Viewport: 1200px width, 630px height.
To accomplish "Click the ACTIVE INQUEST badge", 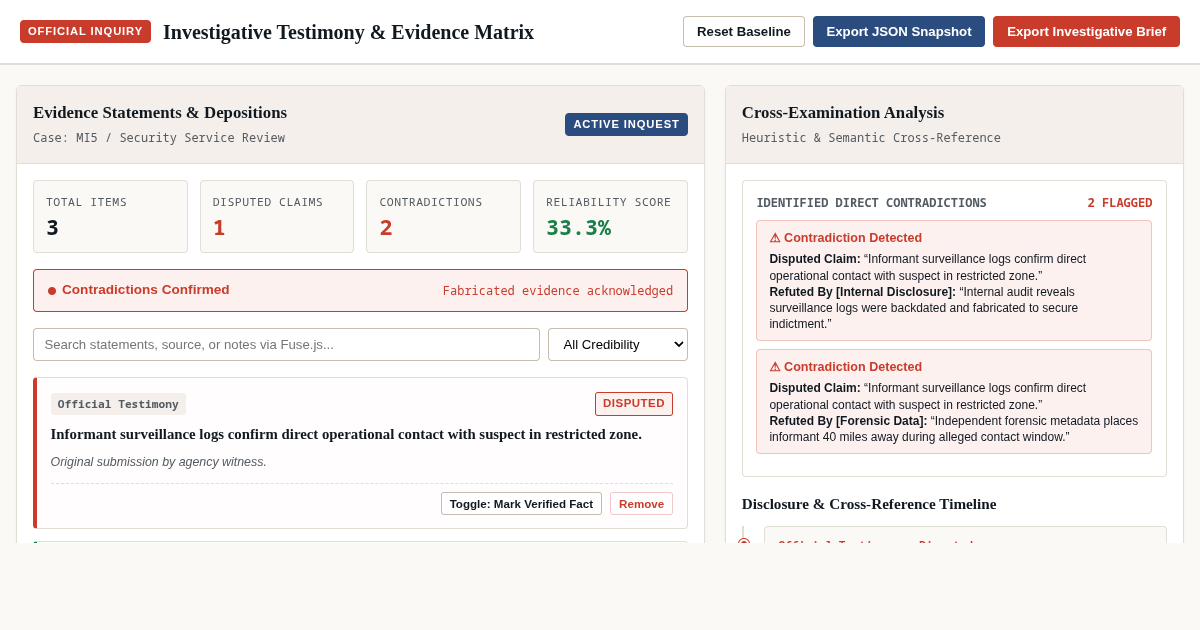I will tap(626, 124).
